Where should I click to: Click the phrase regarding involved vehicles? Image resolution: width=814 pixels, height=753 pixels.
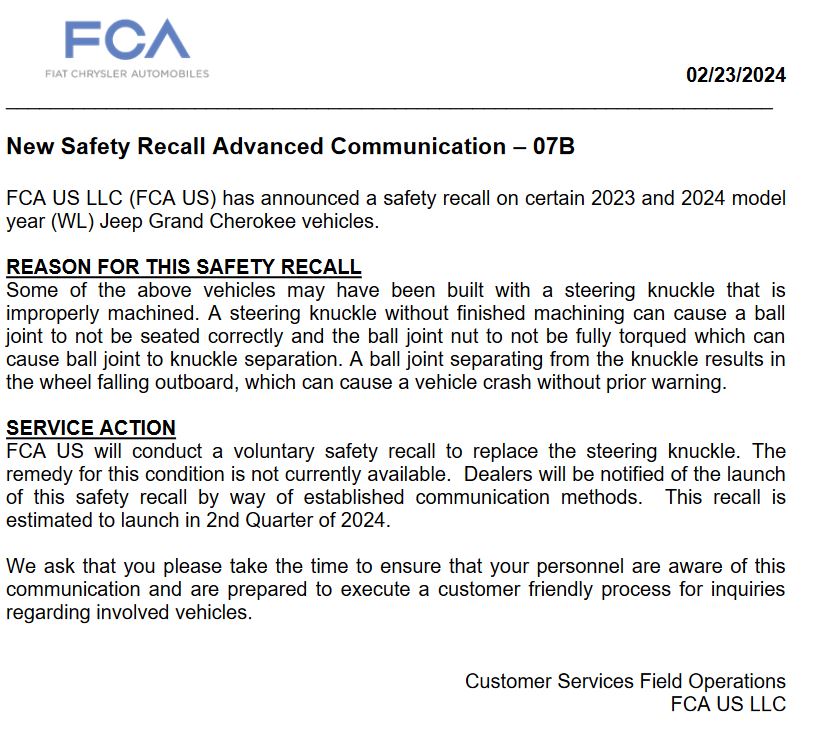[129, 612]
